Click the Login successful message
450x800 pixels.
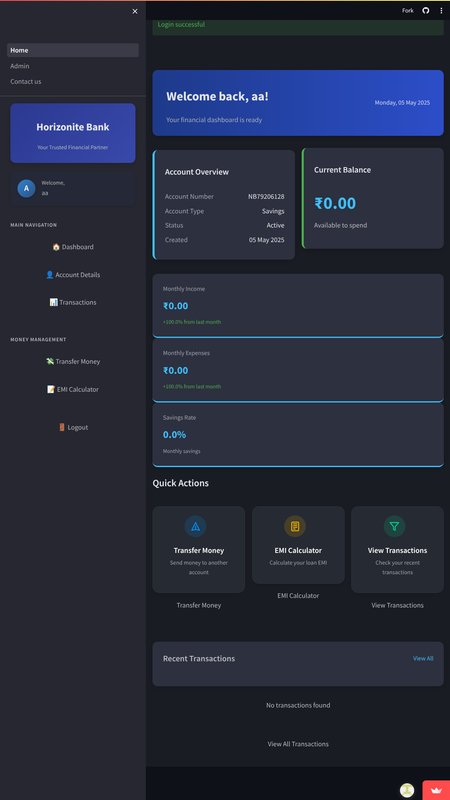pos(181,24)
